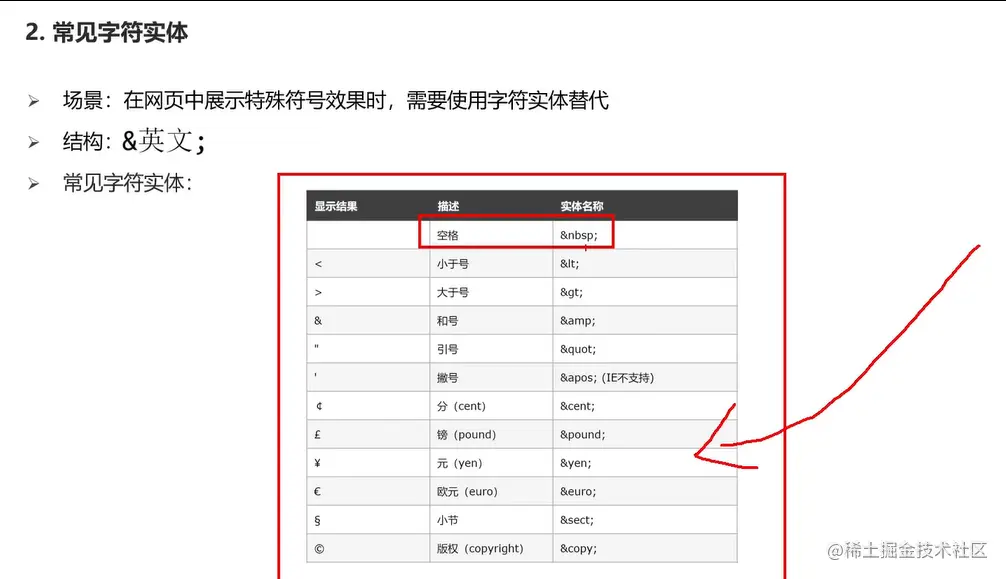Select the 大于号 description cell
1006x579 pixels.
452,291
